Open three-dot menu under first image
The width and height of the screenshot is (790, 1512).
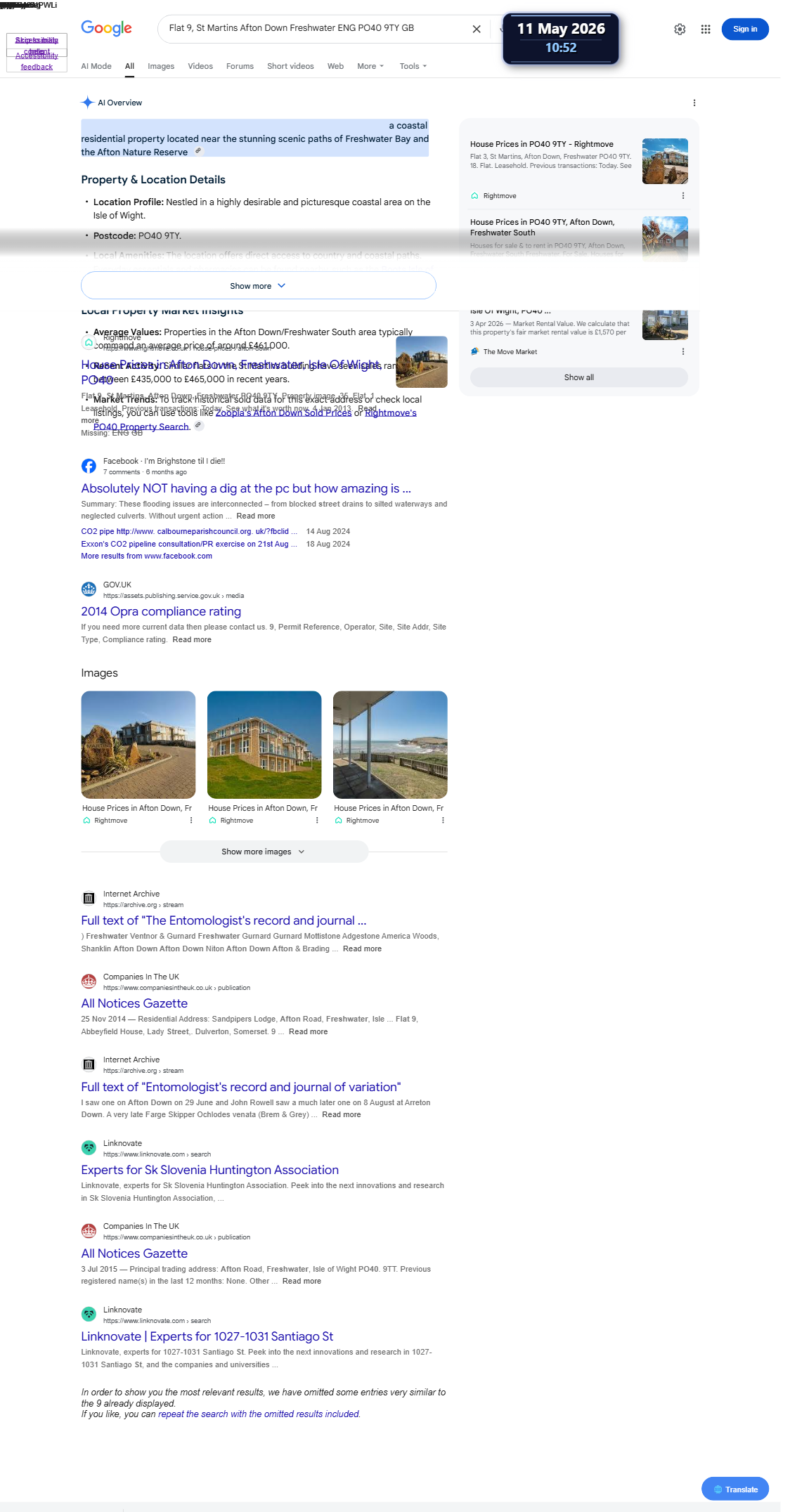[191, 821]
